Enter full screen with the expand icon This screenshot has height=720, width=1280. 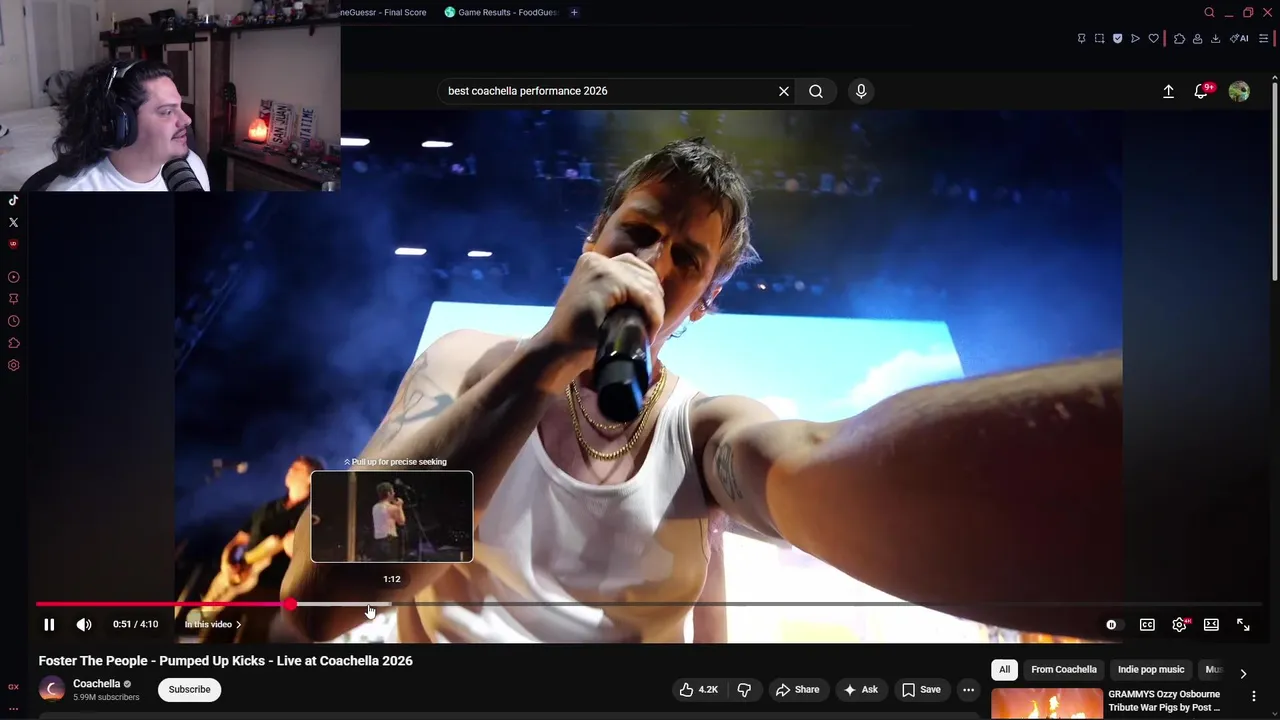tap(1243, 625)
